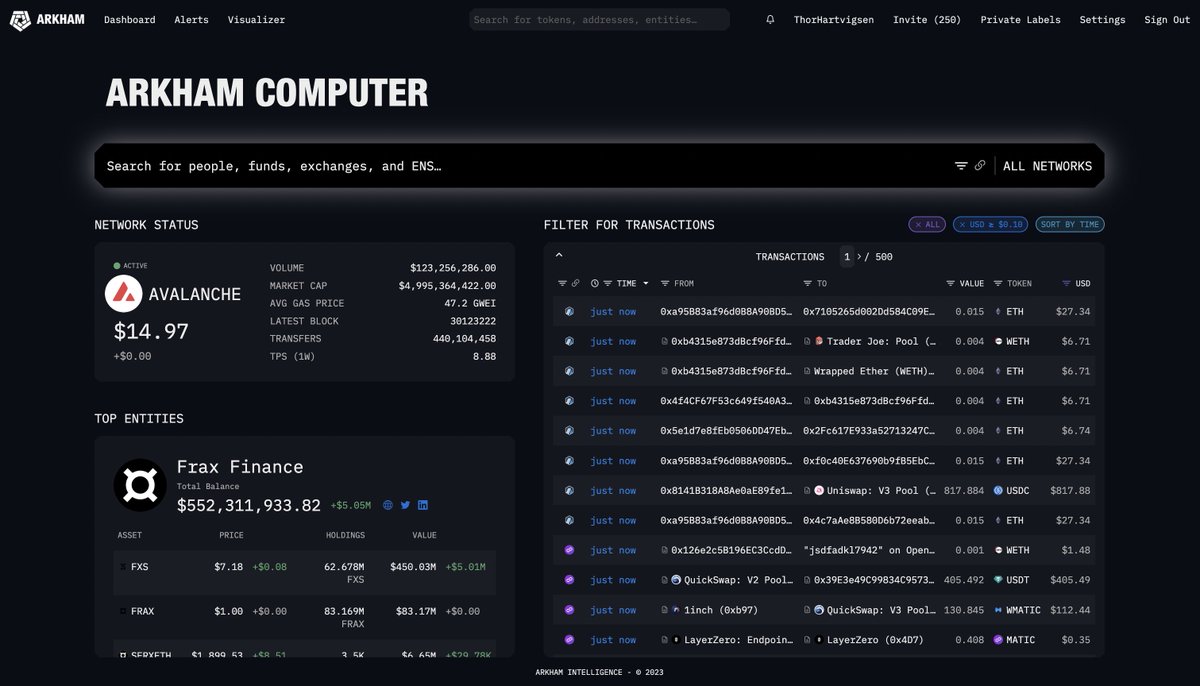Remove the ALL filter chip
This screenshot has width=1200, height=686.
[926, 225]
